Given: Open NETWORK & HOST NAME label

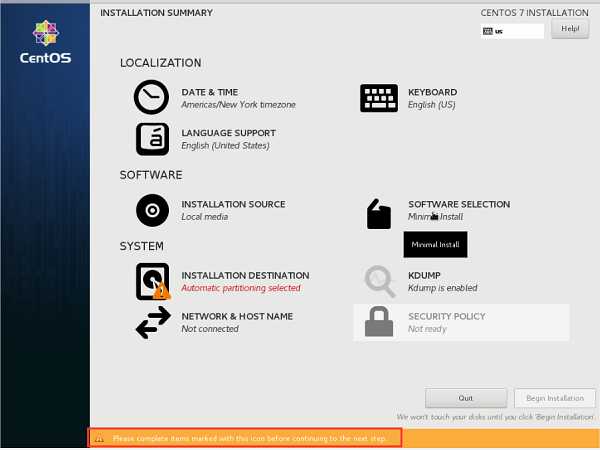Looking at the screenshot, I should 237,316.
